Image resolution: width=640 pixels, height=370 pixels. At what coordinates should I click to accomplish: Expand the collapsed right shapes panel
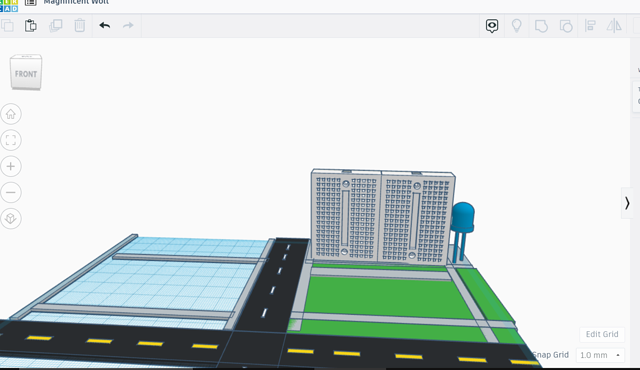point(627,203)
